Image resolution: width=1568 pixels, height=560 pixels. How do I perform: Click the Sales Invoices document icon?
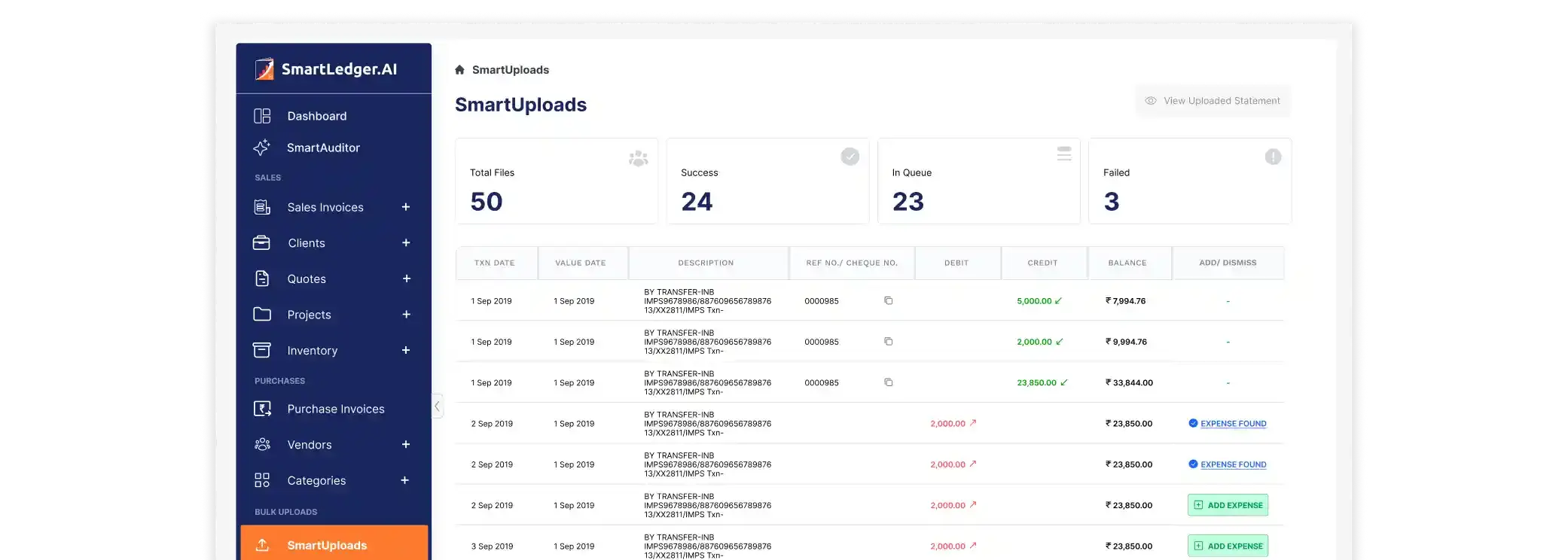coord(262,207)
